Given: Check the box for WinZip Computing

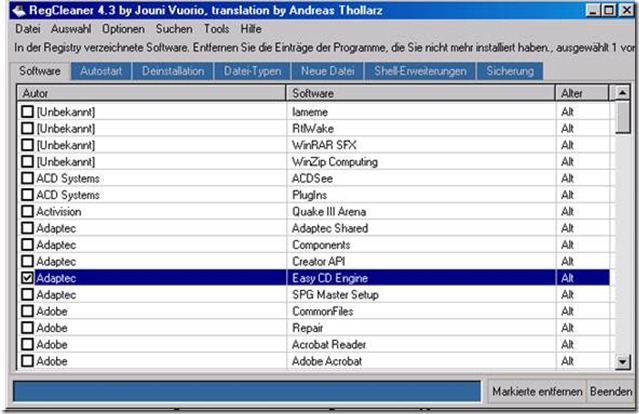Looking at the screenshot, I should coord(27,162).
